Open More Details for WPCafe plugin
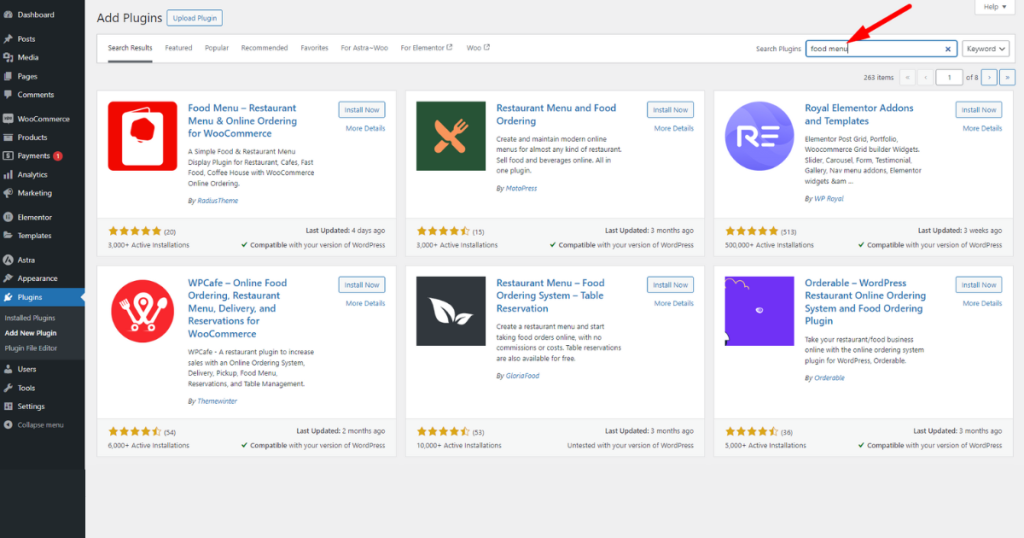 point(365,304)
